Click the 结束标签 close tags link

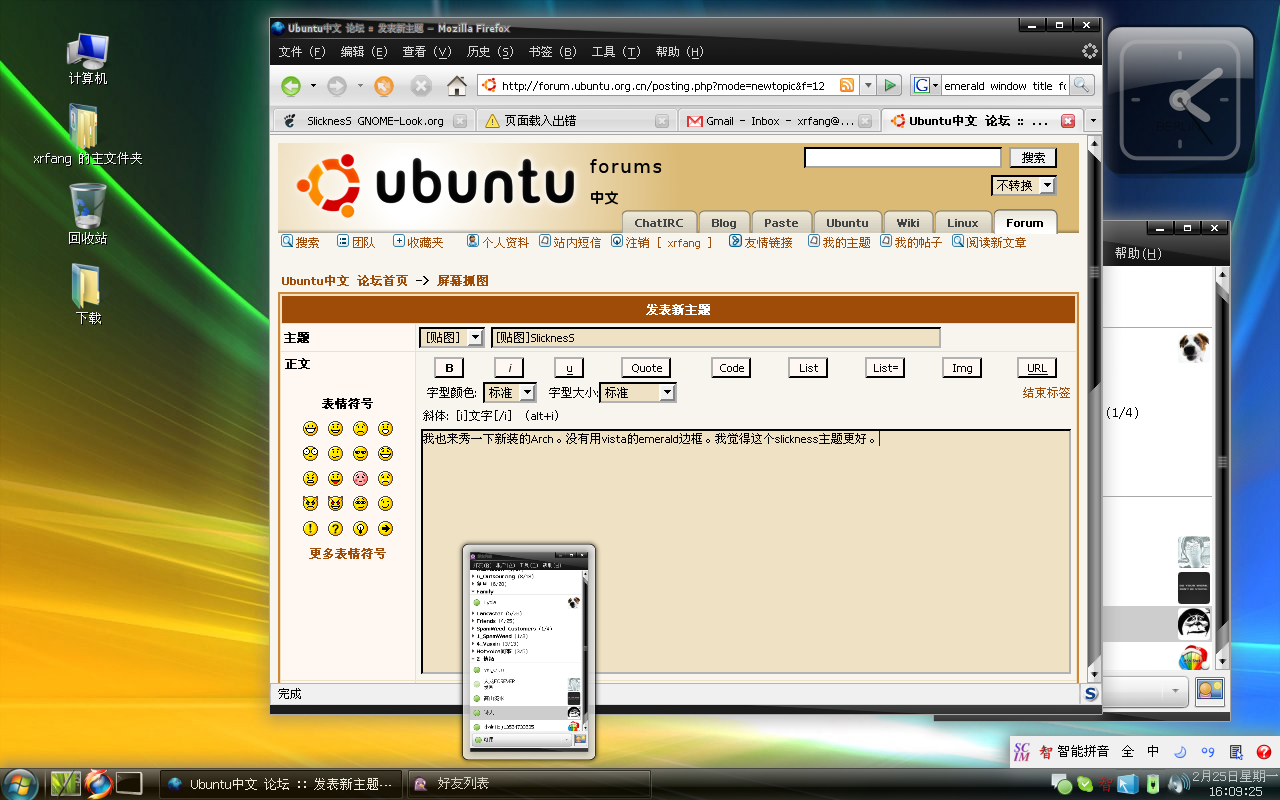(1046, 393)
